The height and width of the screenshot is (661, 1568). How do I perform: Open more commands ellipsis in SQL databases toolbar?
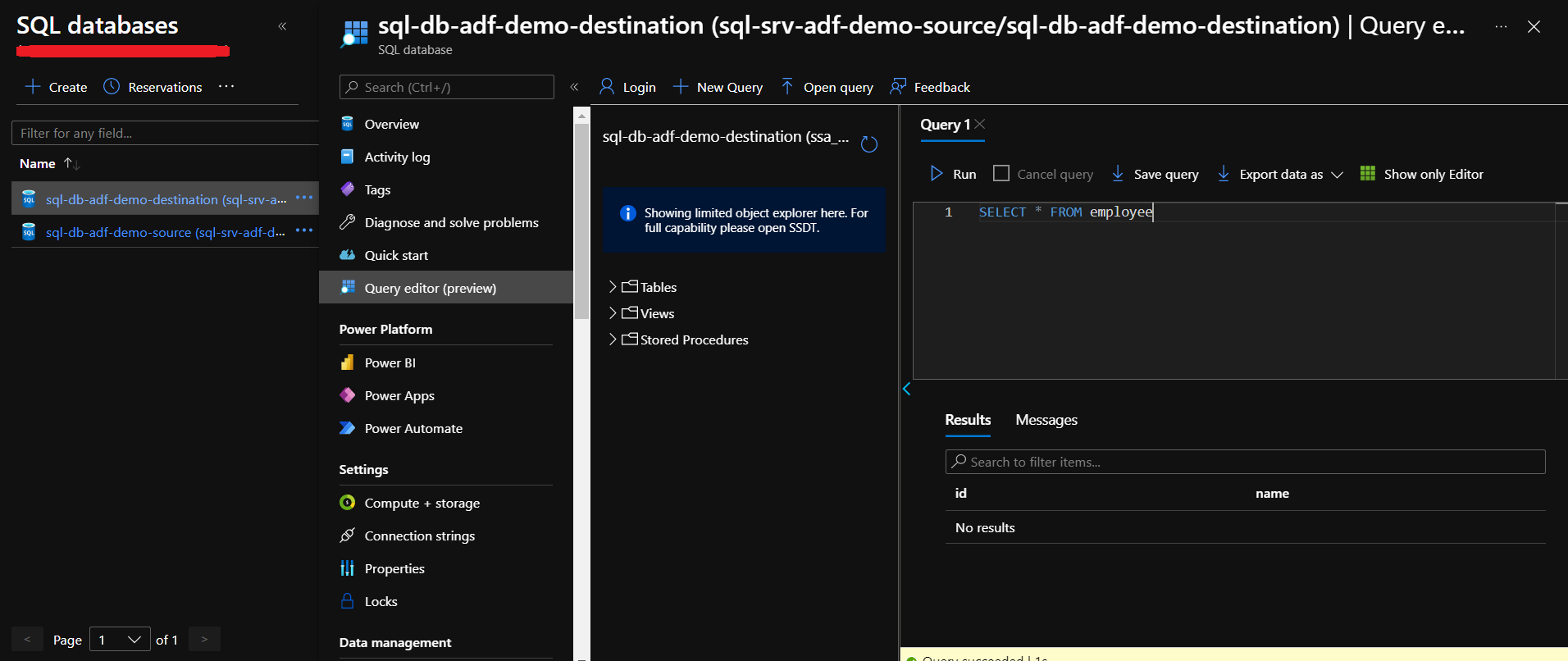[x=226, y=86]
